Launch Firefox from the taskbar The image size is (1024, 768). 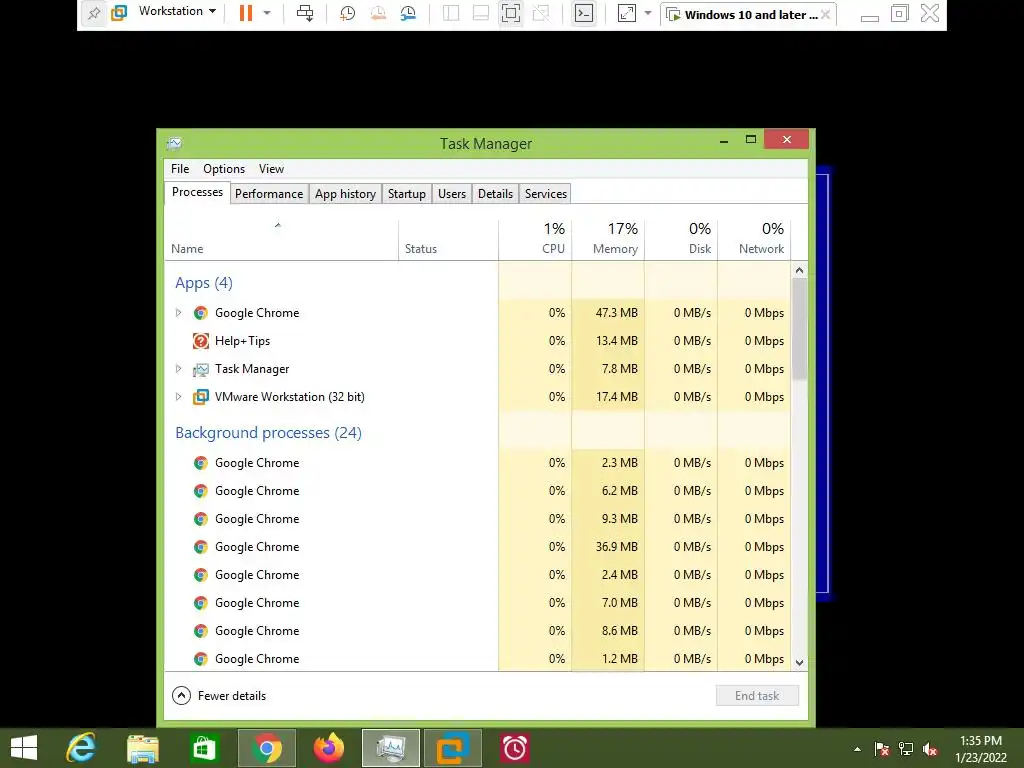tap(328, 748)
